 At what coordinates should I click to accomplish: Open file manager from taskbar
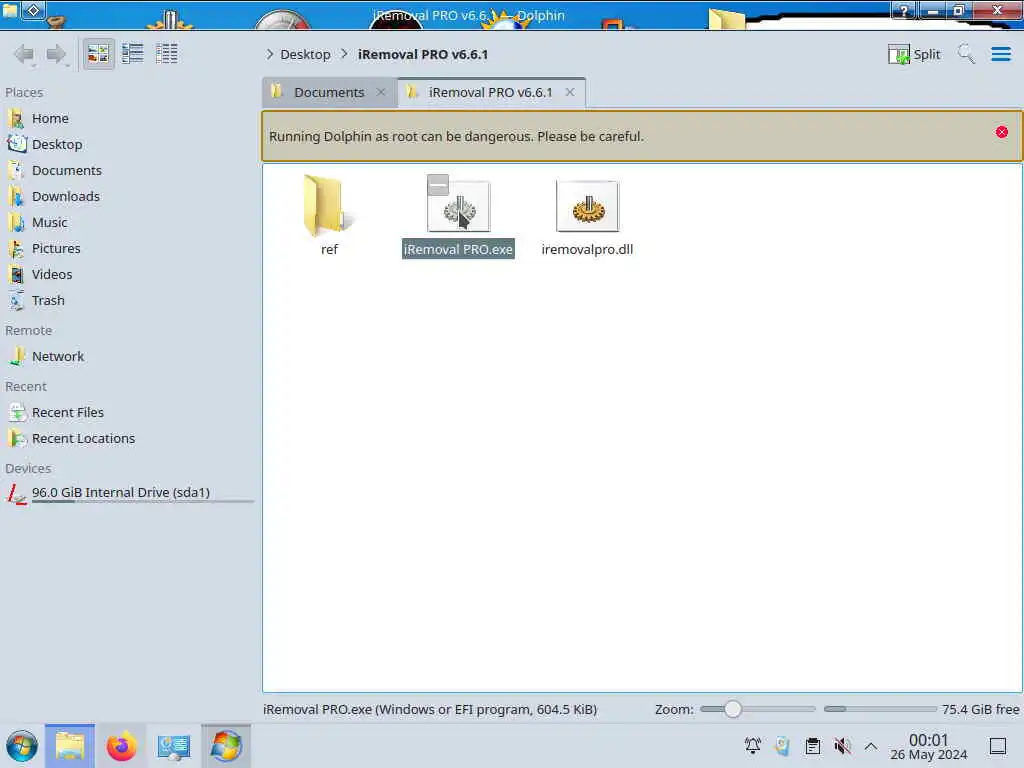70,746
